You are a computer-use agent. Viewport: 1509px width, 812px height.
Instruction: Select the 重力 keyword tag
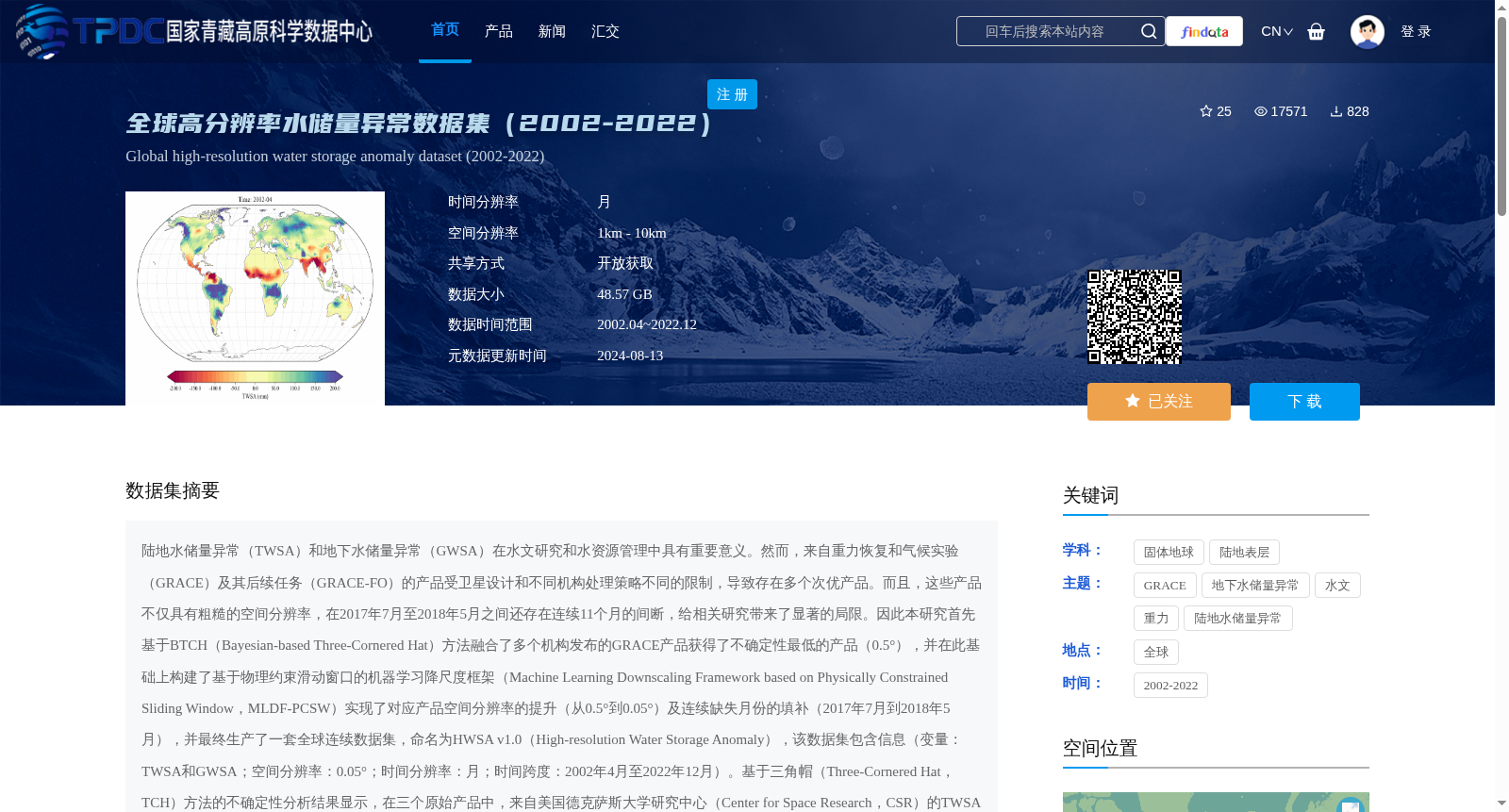click(x=1156, y=619)
